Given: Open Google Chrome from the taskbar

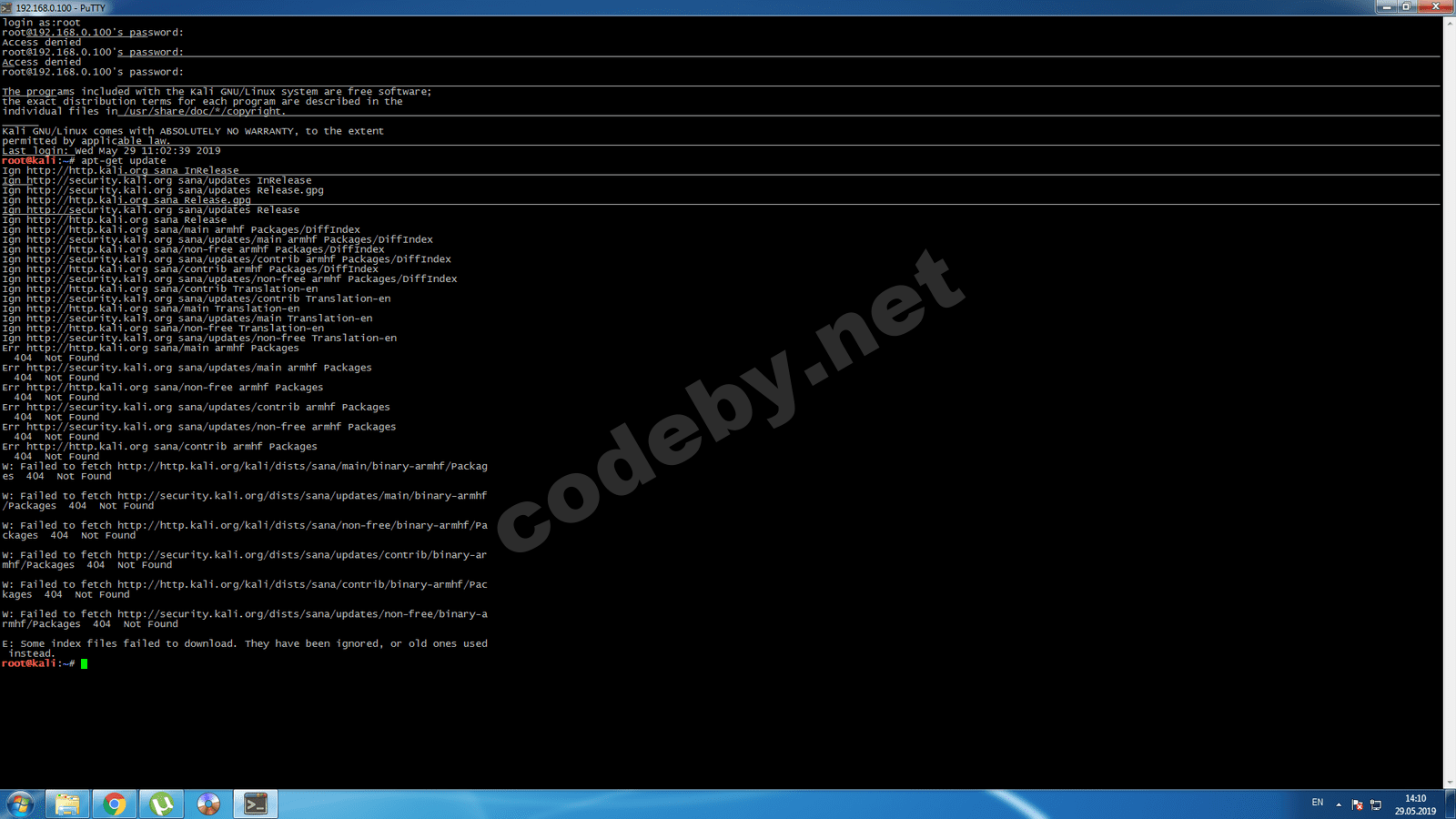Looking at the screenshot, I should pyautogui.click(x=115, y=804).
